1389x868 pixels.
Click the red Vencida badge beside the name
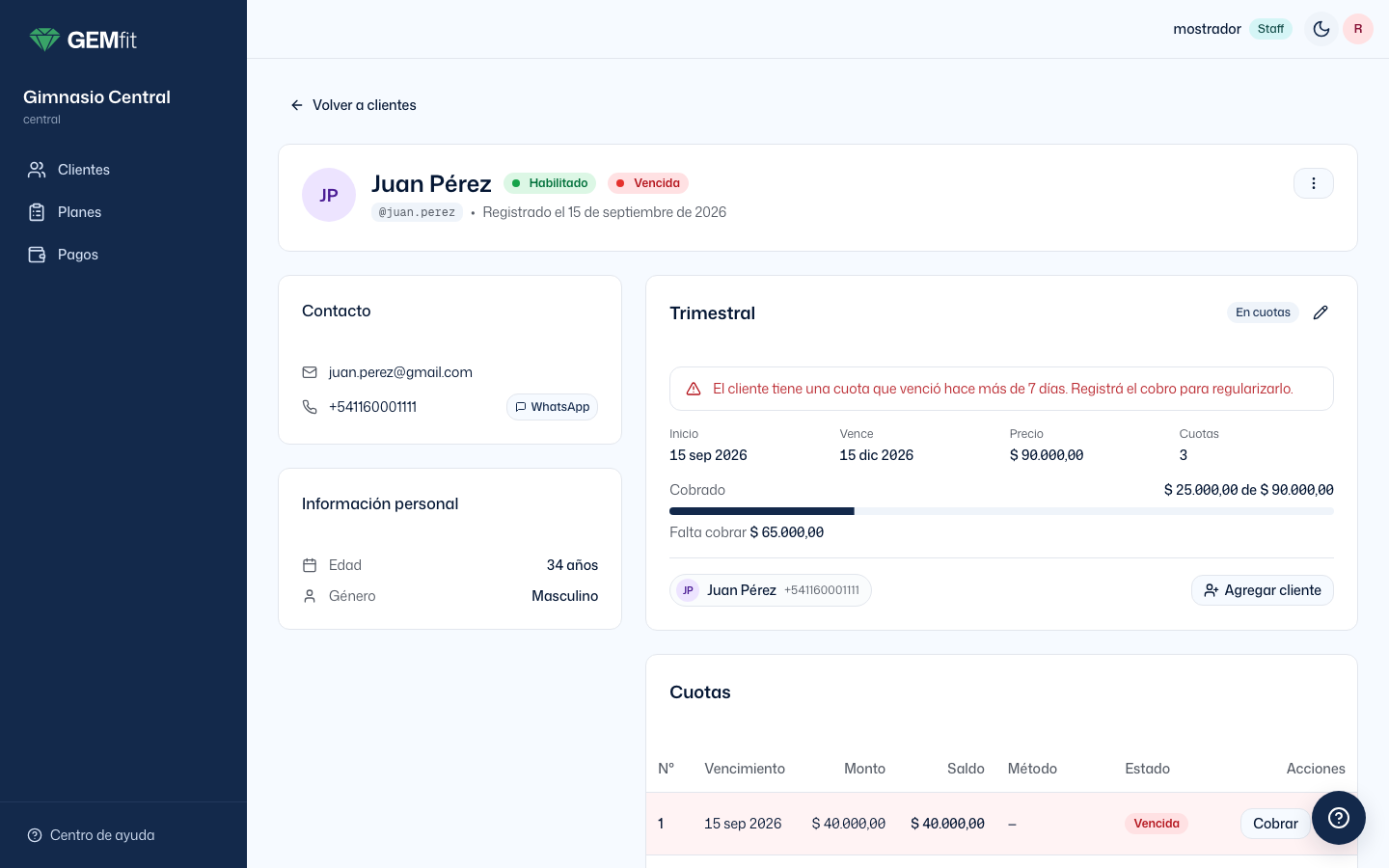(648, 183)
